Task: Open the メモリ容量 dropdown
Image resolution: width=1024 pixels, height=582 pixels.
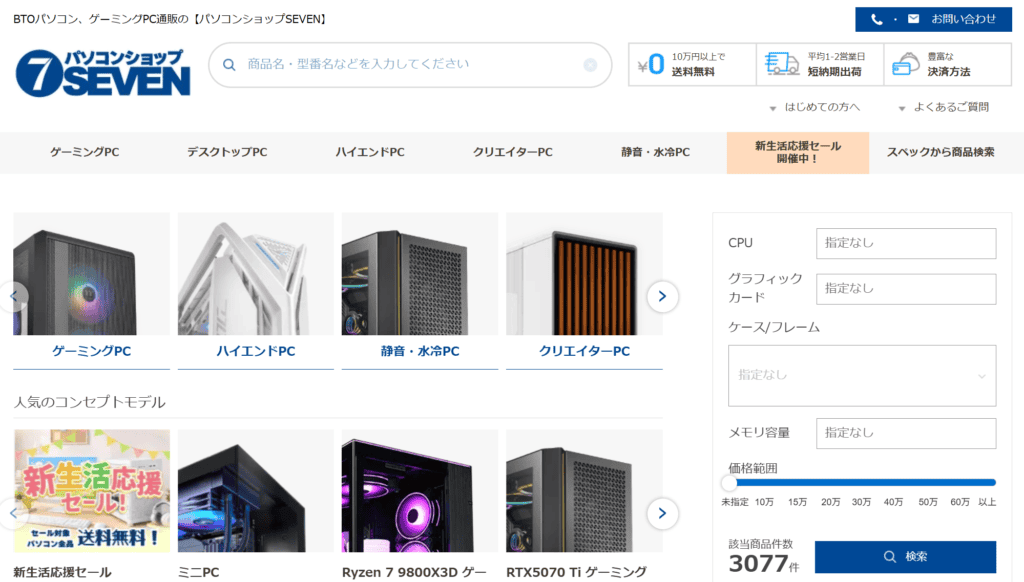Action: (905, 433)
